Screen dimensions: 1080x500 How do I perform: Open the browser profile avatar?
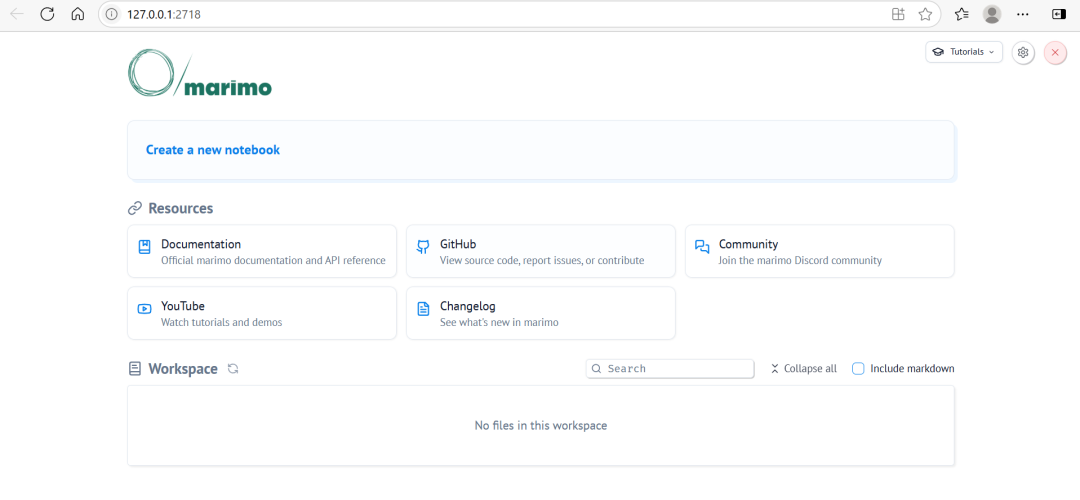992,14
